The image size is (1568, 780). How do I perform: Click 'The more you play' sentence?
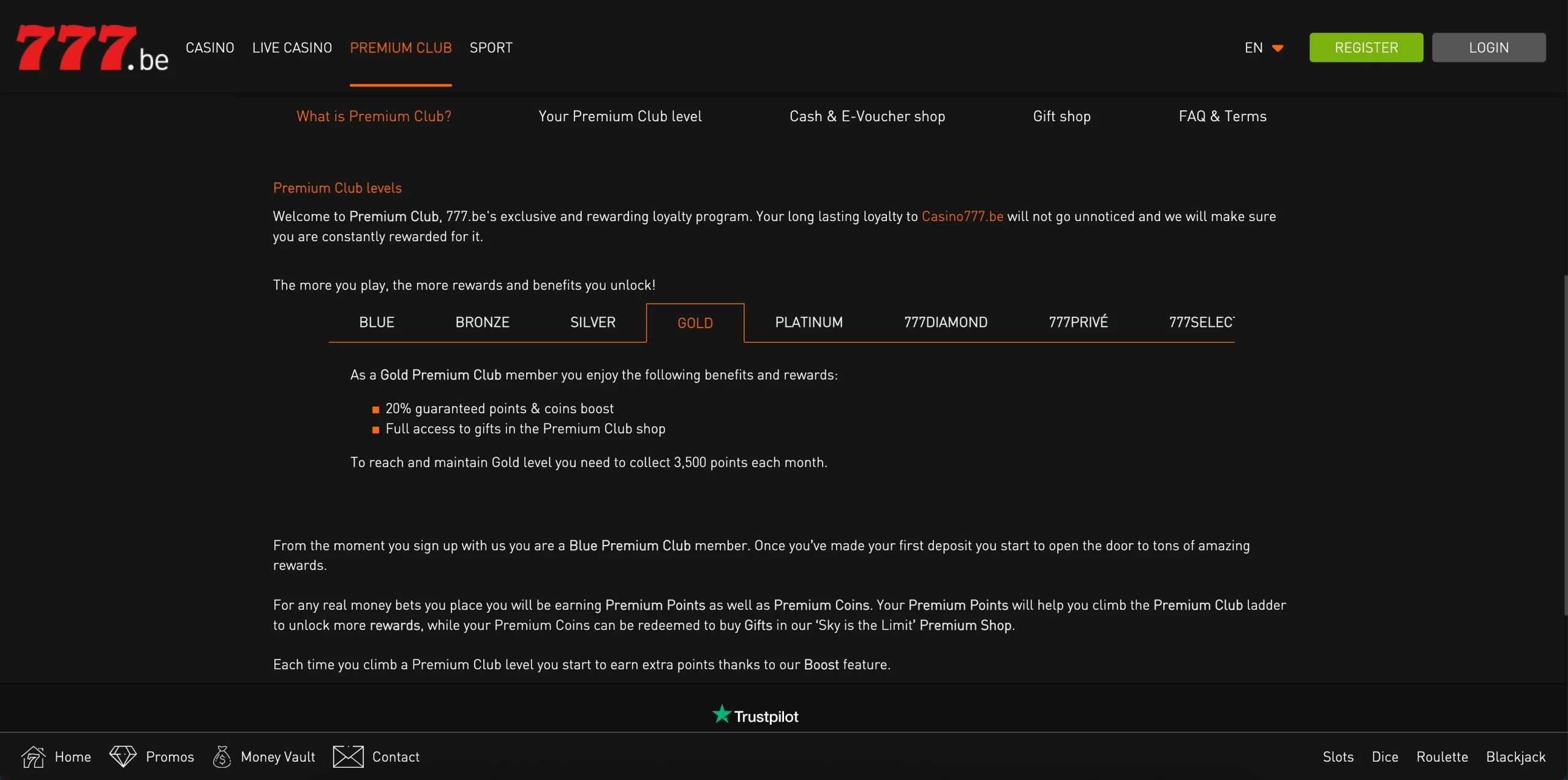pyautogui.click(x=464, y=285)
